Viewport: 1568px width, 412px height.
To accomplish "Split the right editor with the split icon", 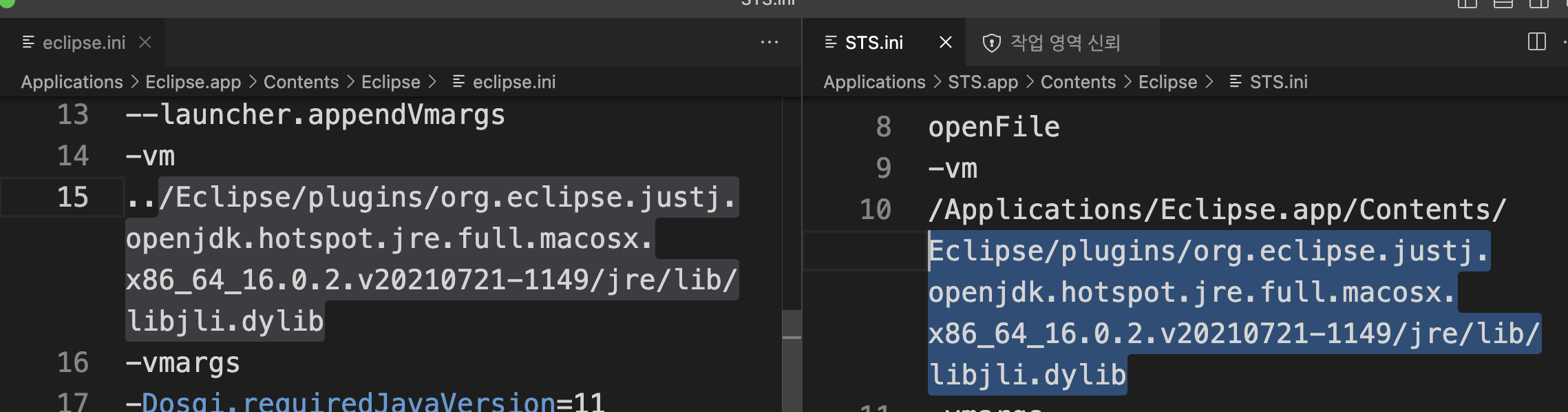I will click(1537, 42).
